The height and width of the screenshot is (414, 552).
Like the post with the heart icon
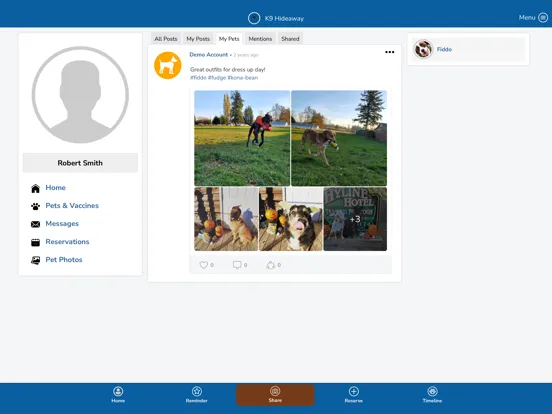point(203,265)
